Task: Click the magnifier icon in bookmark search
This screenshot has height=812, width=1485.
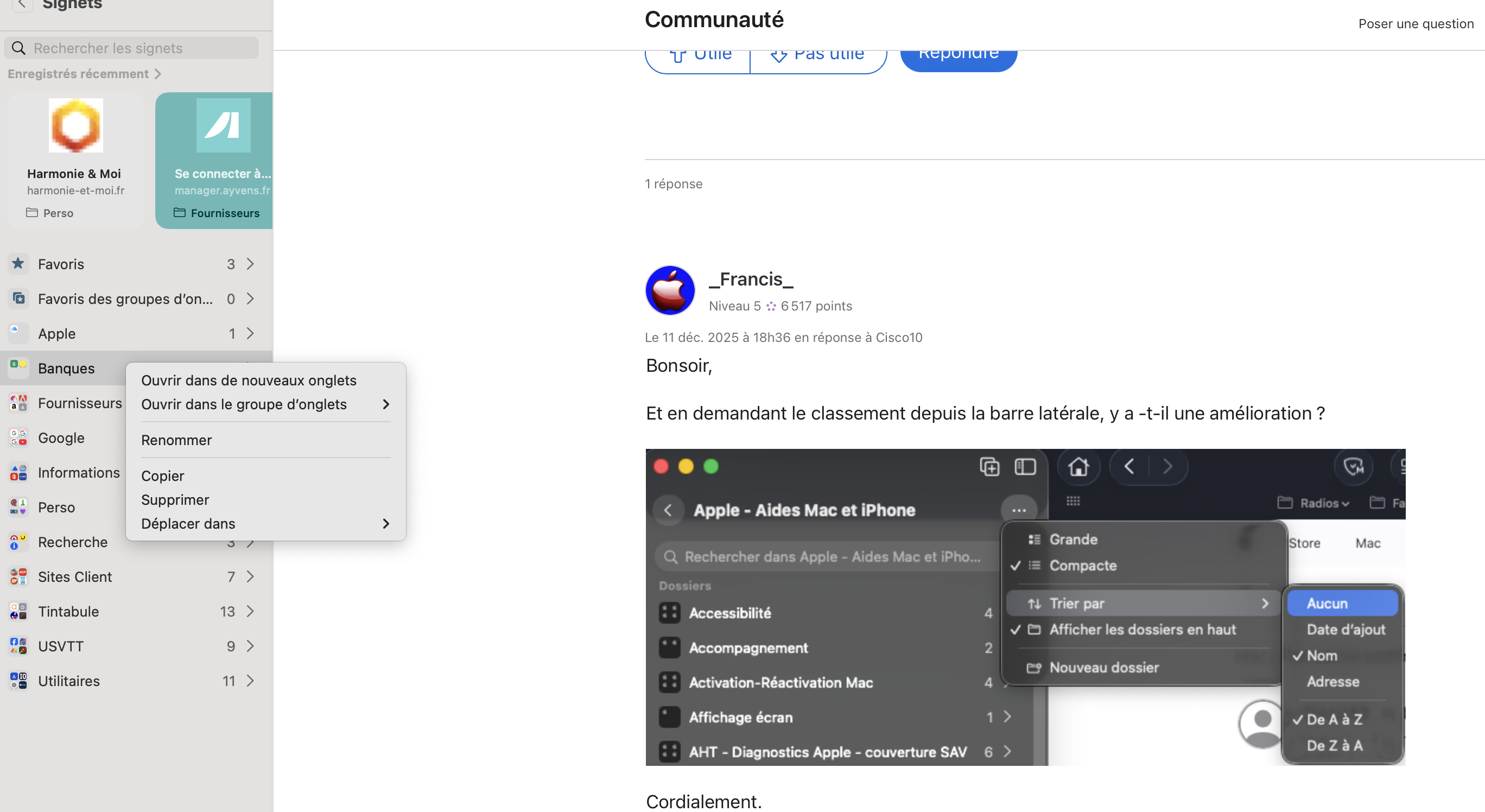Action: 18,48
